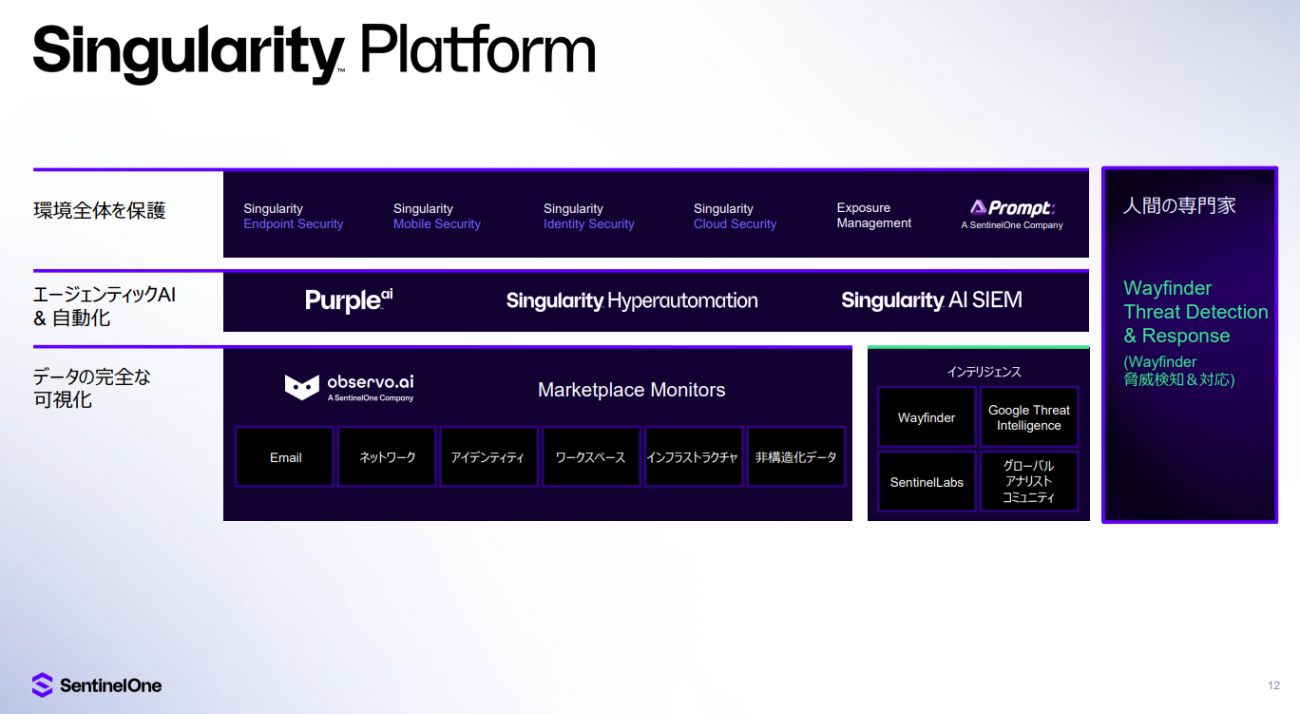Click the SentinelLabs tile
The height and width of the screenshot is (714, 1300).
pos(926,482)
